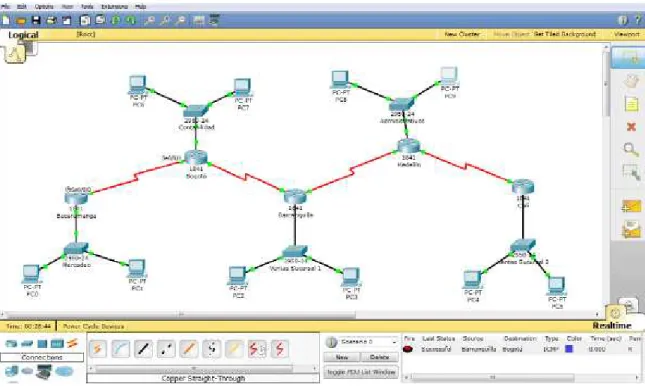
Task: Click the Open file folder icon
Action: 21,20
